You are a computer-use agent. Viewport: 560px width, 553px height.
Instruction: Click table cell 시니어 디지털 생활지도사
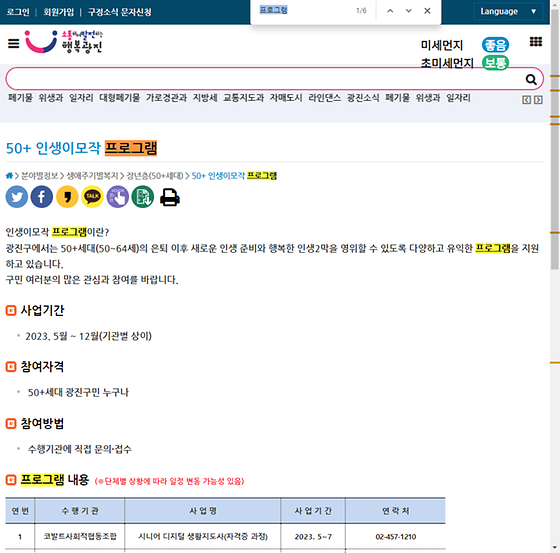tap(203, 536)
